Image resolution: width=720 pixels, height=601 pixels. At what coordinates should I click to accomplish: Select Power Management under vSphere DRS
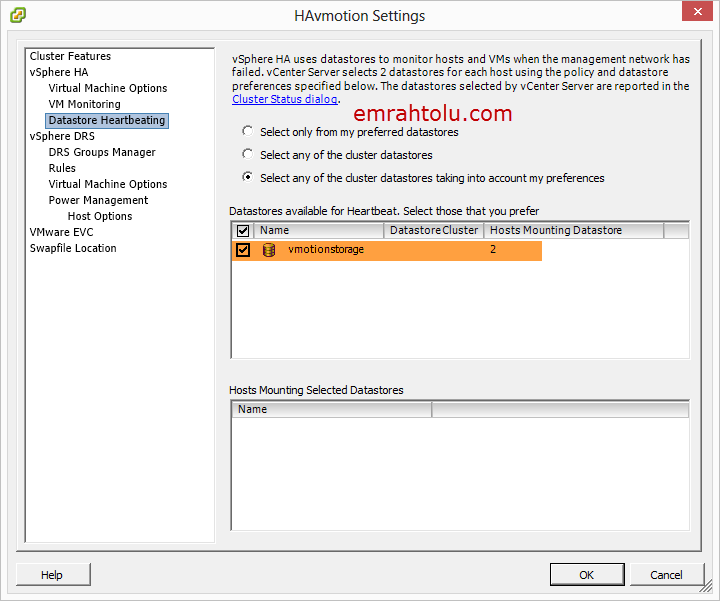[98, 201]
